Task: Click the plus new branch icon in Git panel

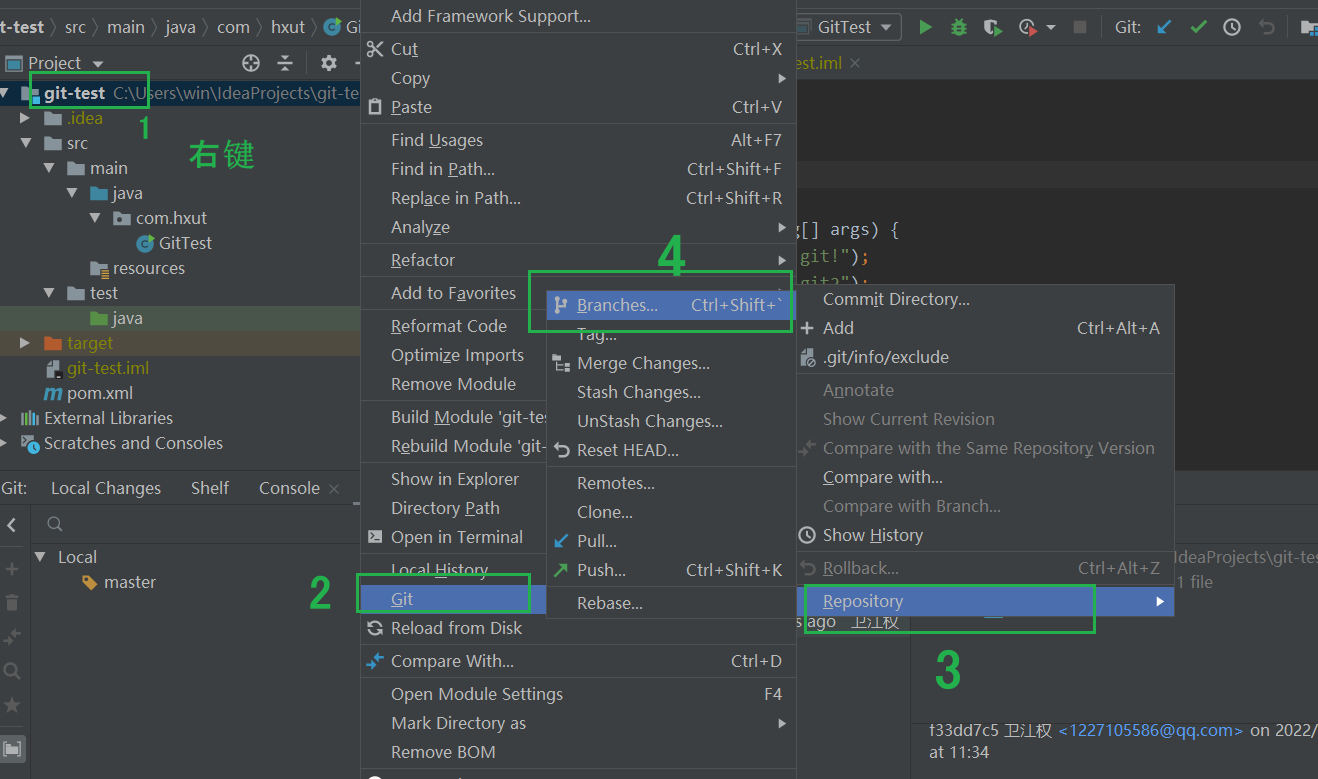Action: coord(12,569)
